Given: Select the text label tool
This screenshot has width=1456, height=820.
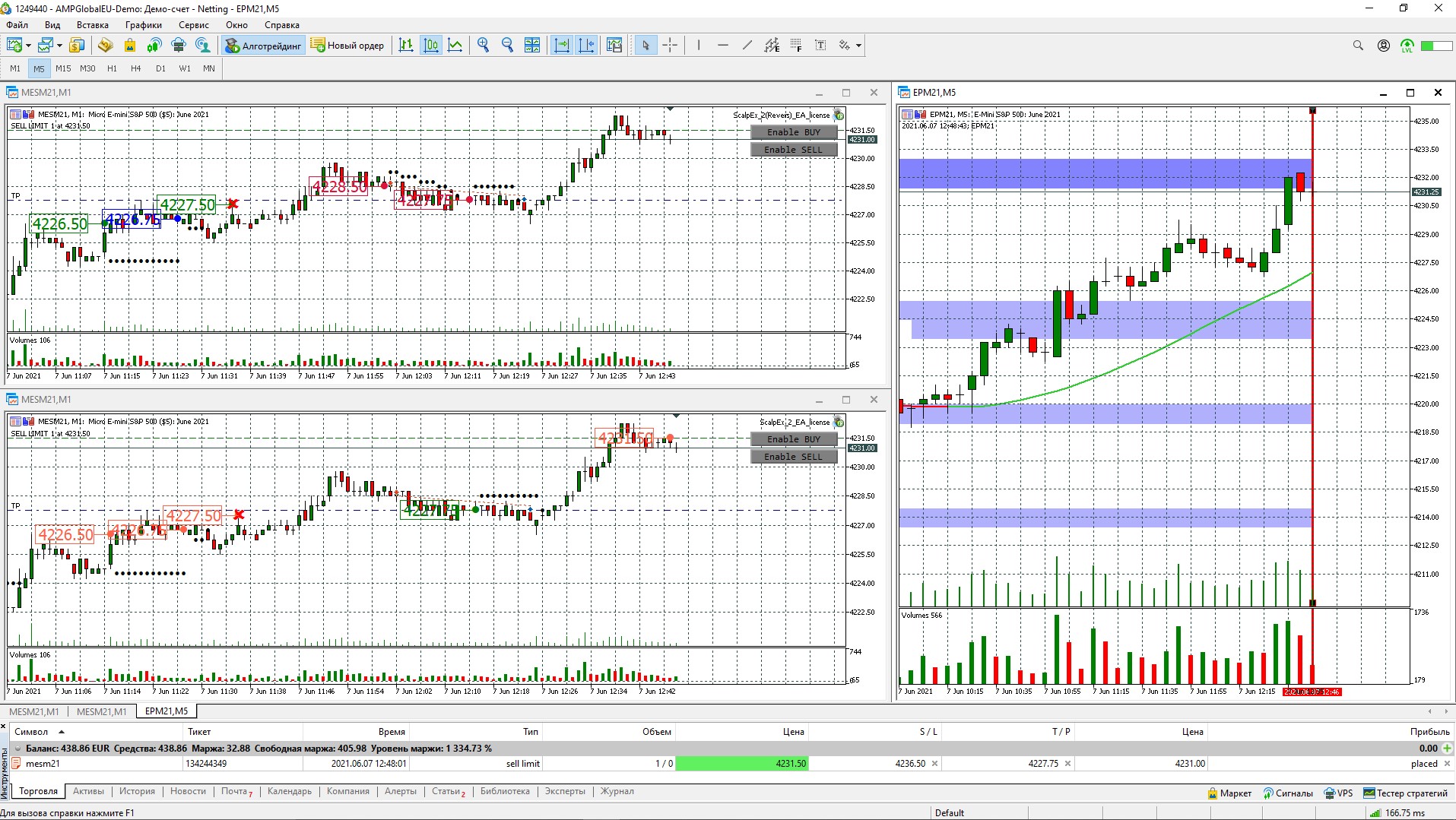Looking at the screenshot, I should [820, 46].
